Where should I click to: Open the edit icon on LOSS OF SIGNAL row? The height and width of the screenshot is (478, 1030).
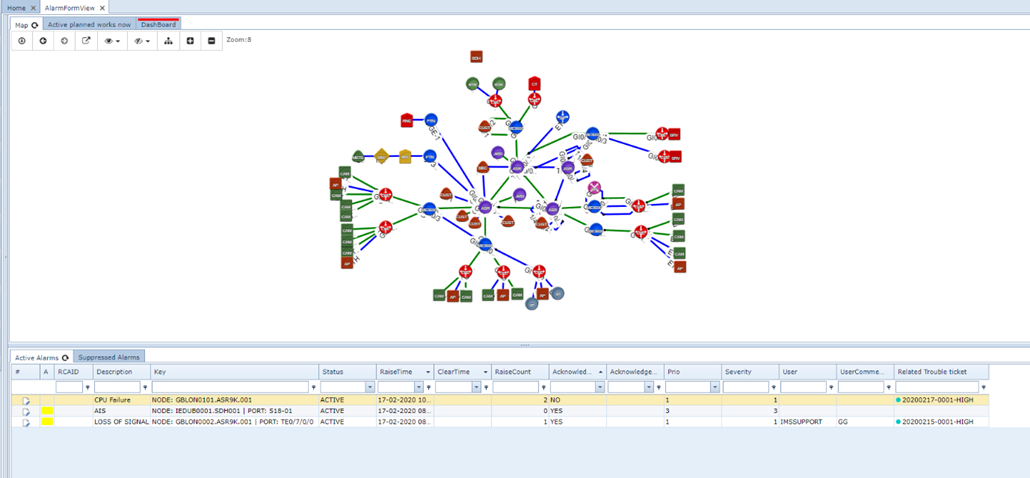pos(26,422)
